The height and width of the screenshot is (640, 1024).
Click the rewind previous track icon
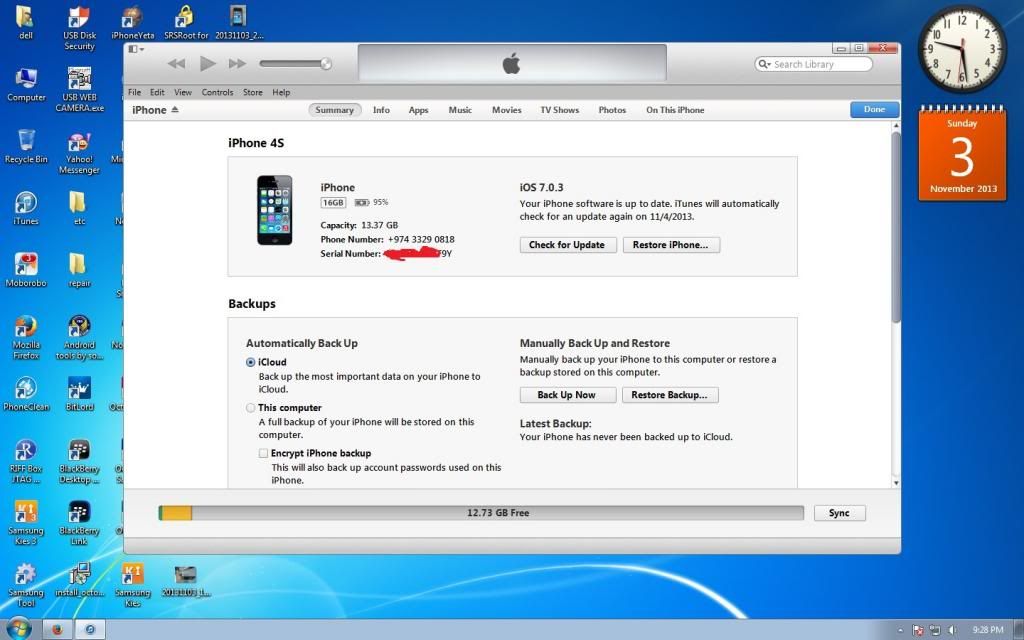176,64
